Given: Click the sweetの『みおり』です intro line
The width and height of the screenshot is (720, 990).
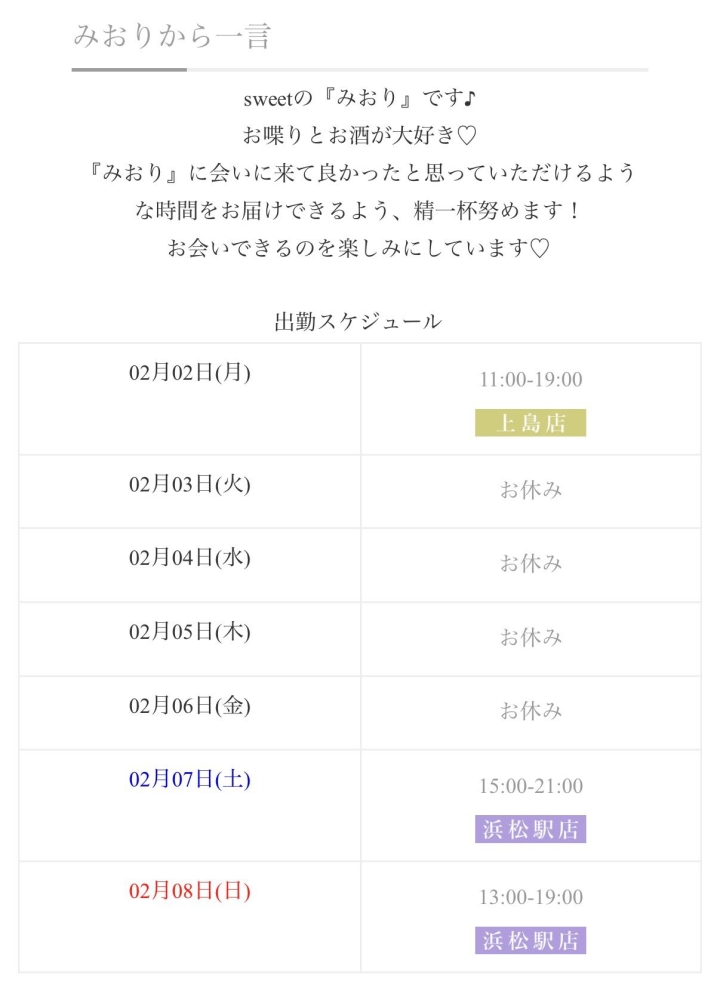Looking at the screenshot, I should [359, 100].
